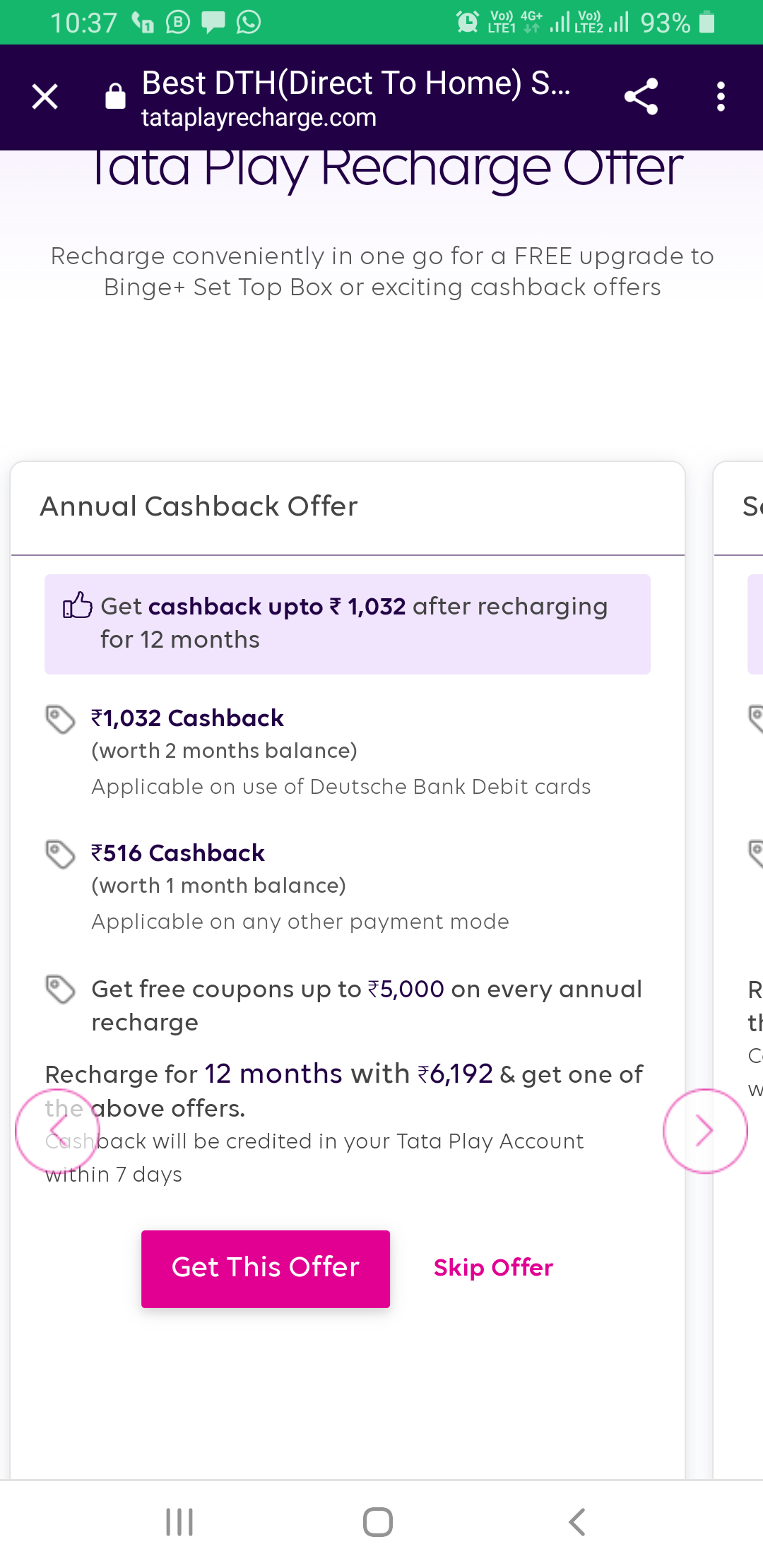Tap the Get This Offer button
This screenshot has height=1568, width=763.
pyautogui.click(x=266, y=1269)
